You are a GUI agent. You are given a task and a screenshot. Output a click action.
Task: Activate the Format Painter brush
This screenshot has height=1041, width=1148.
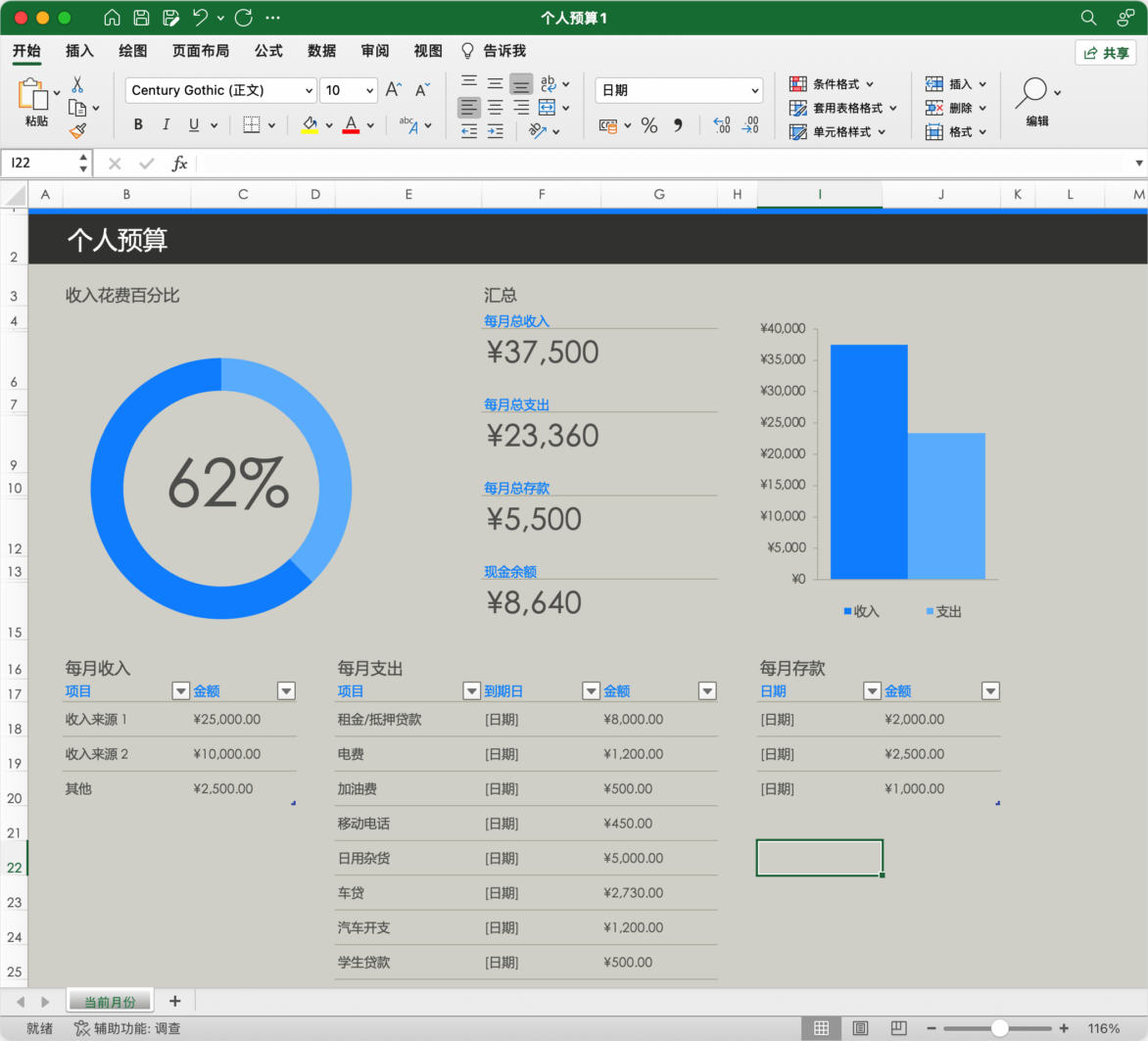click(x=77, y=131)
